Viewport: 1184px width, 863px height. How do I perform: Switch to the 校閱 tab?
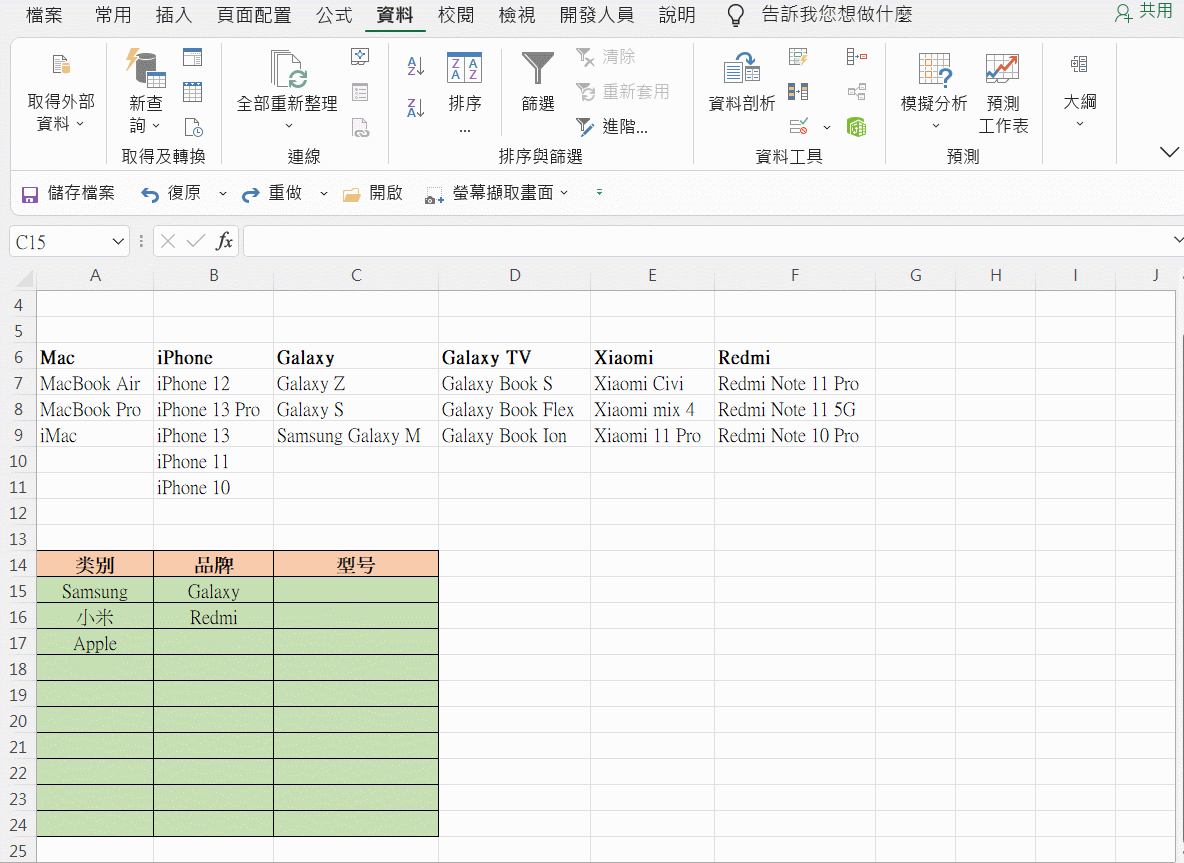click(x=456, y=15)
